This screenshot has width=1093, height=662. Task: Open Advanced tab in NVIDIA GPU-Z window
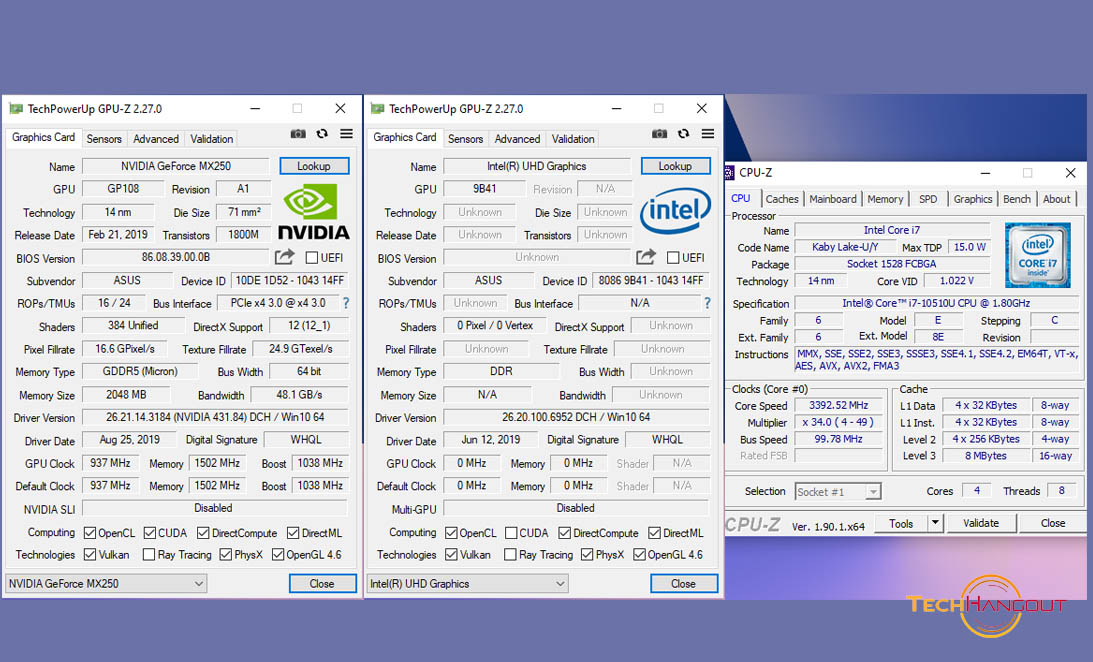click(156, 139)
